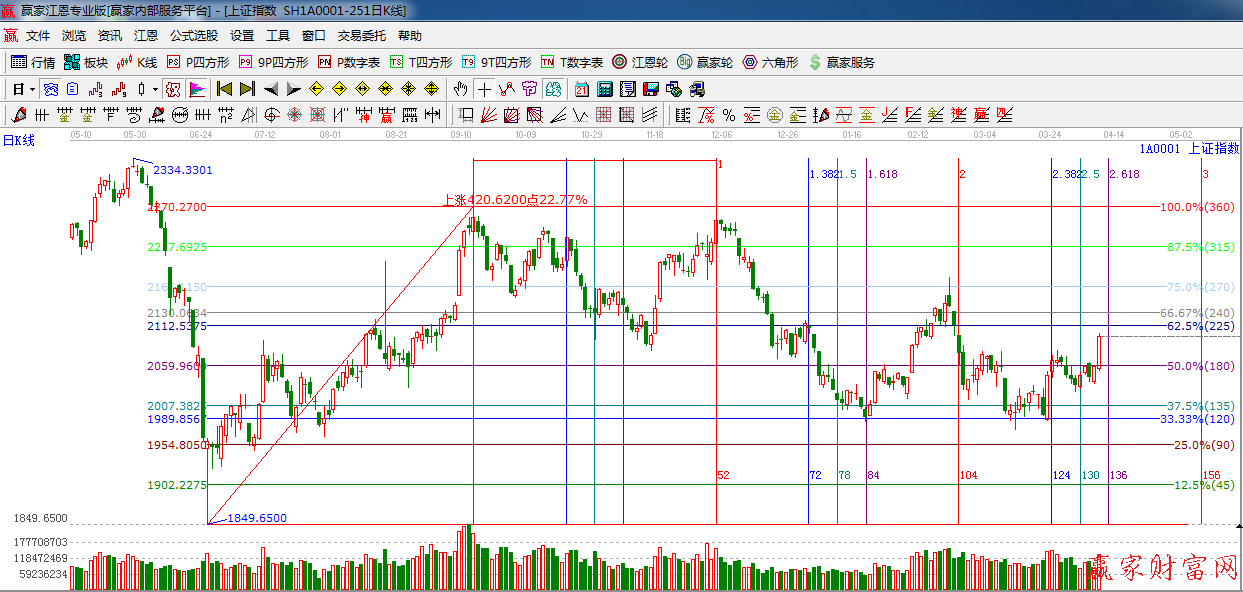Expand the candlestick style dropdown arrow
This screenshot has width=1243, height=592.
(155, 89)
